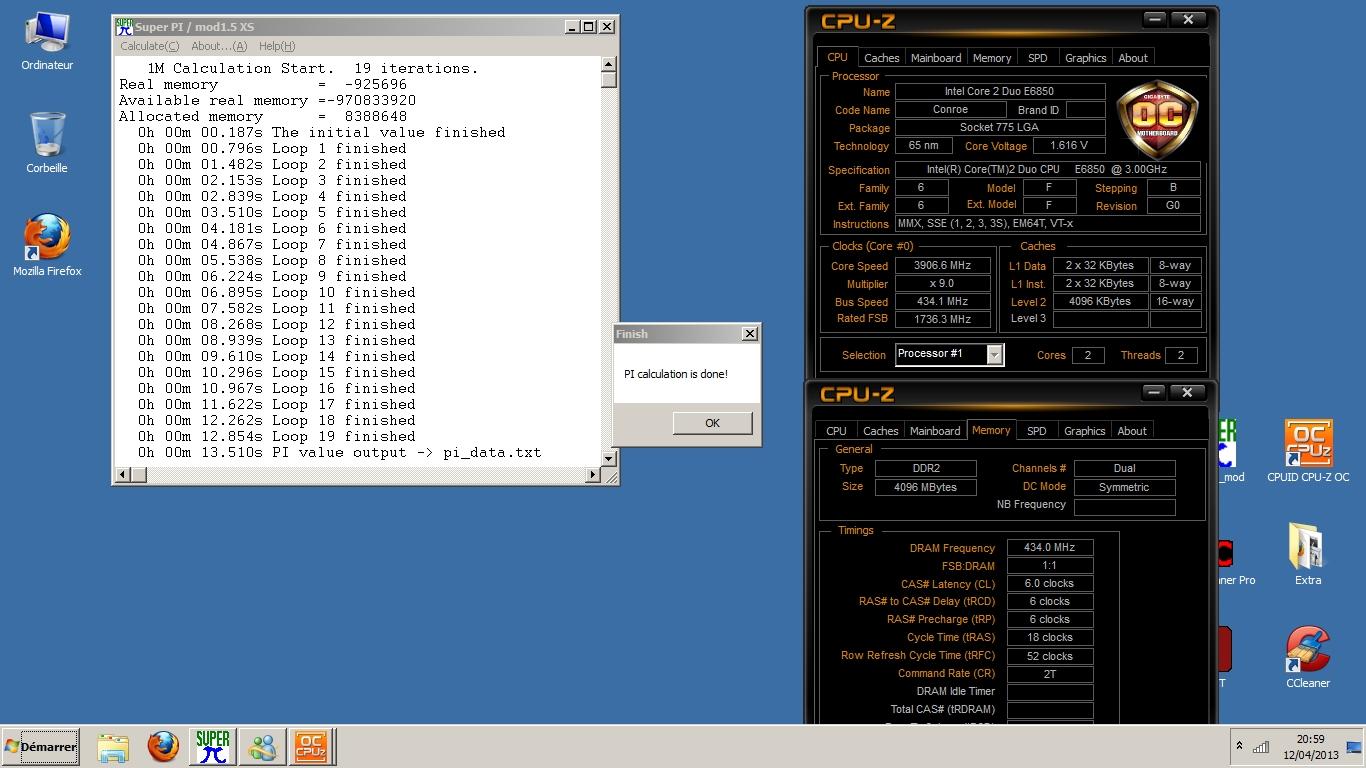Click the memory Size value 4096 MBytes
The height and width of the screenshot is (768, 1366).
927,487
